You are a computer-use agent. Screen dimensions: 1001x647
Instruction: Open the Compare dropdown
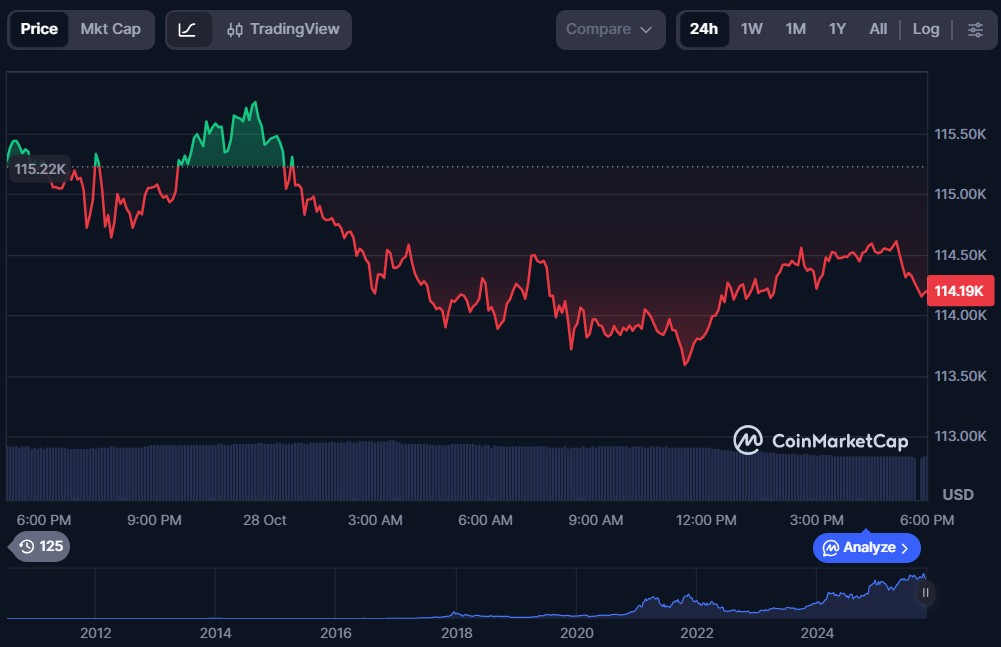tap(610, 30)
